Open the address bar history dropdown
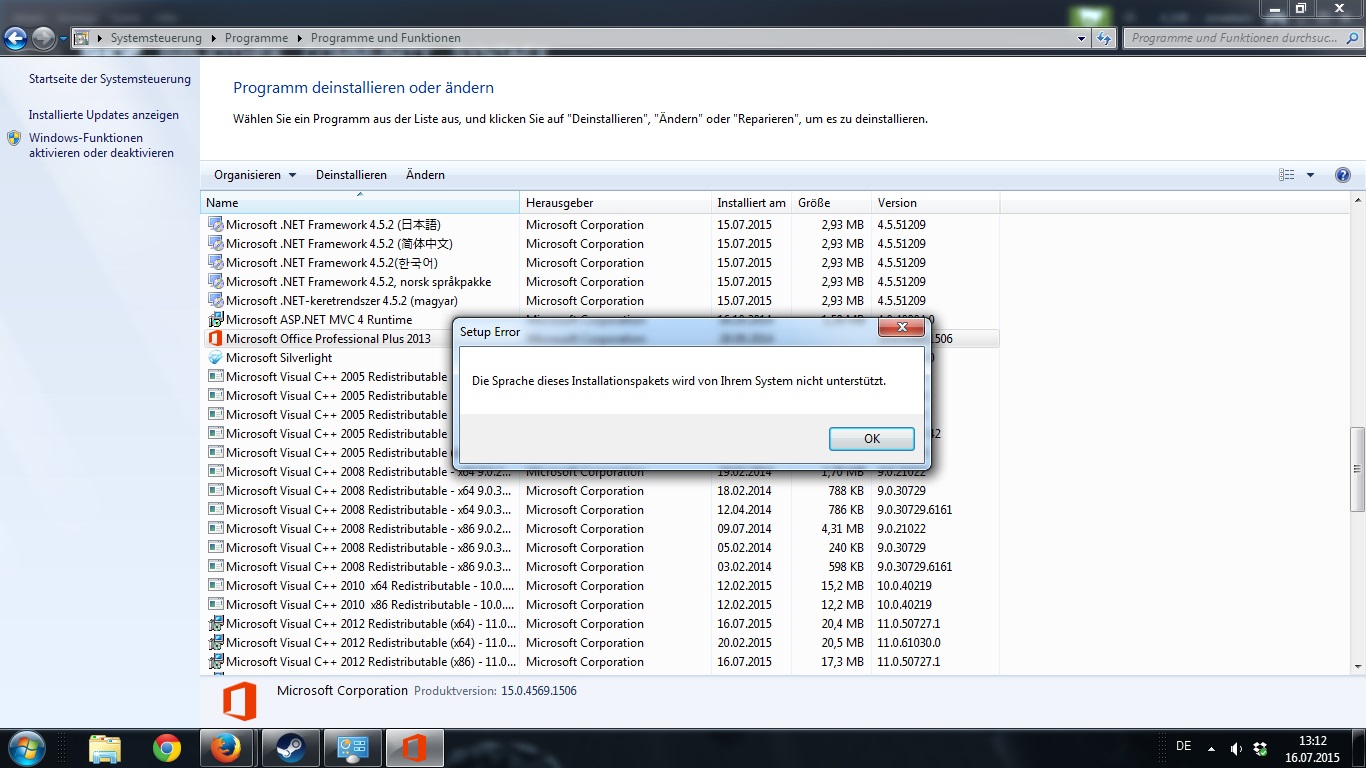 [1082, 38]
